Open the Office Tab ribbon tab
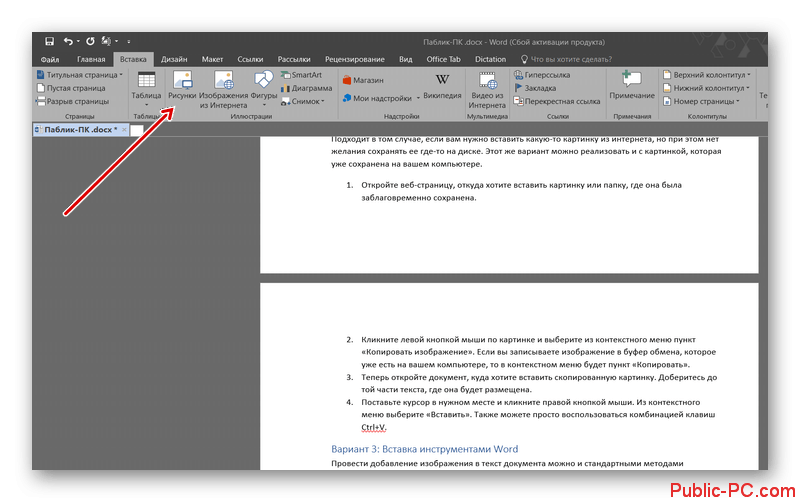 (x=443, y=59)
